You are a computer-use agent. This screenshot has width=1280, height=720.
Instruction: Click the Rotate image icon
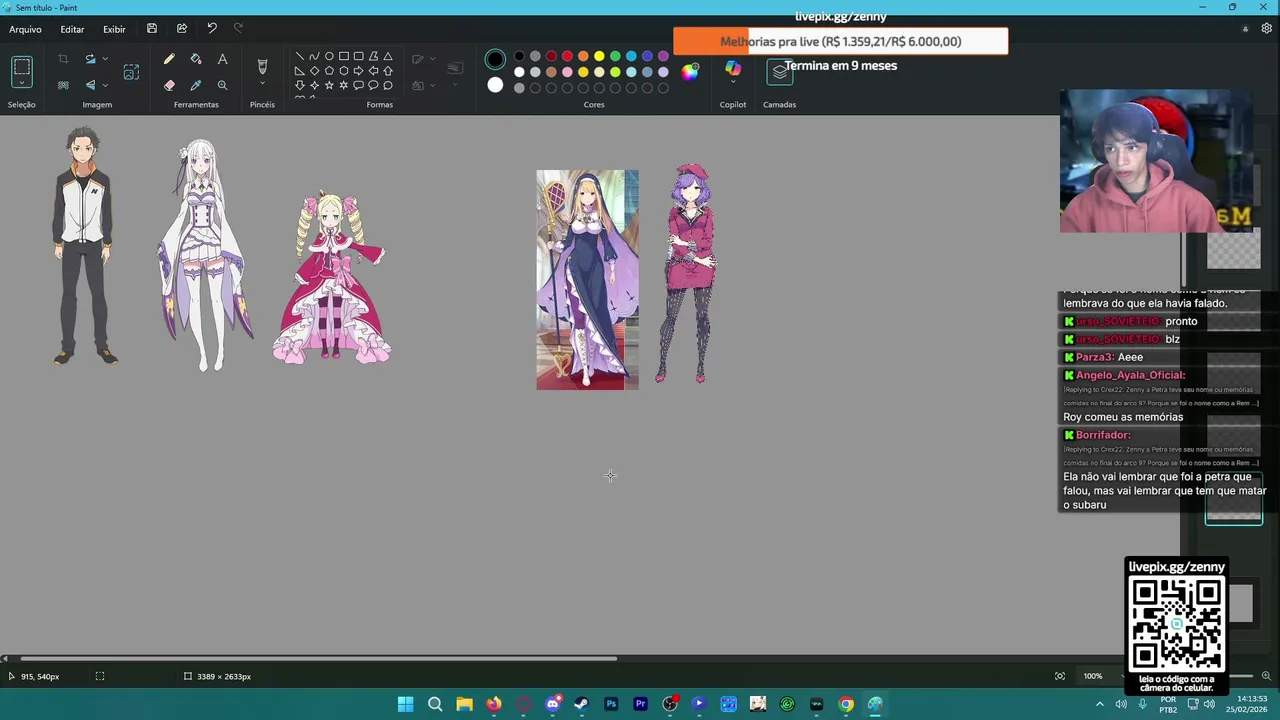(x=90, y=59)
